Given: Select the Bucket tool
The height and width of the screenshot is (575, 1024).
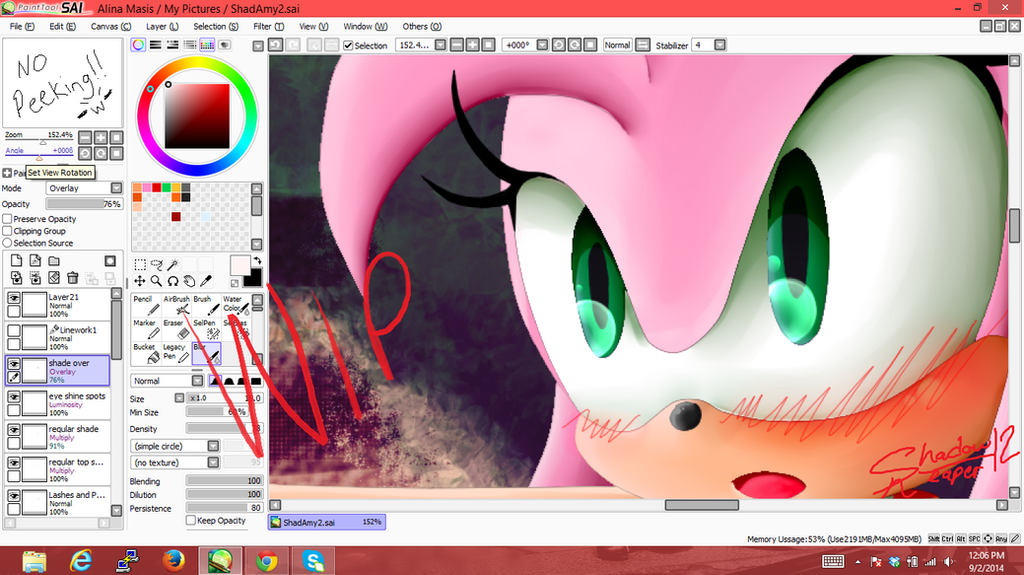Looking at the screenshot, I should (x=146, y=353).
